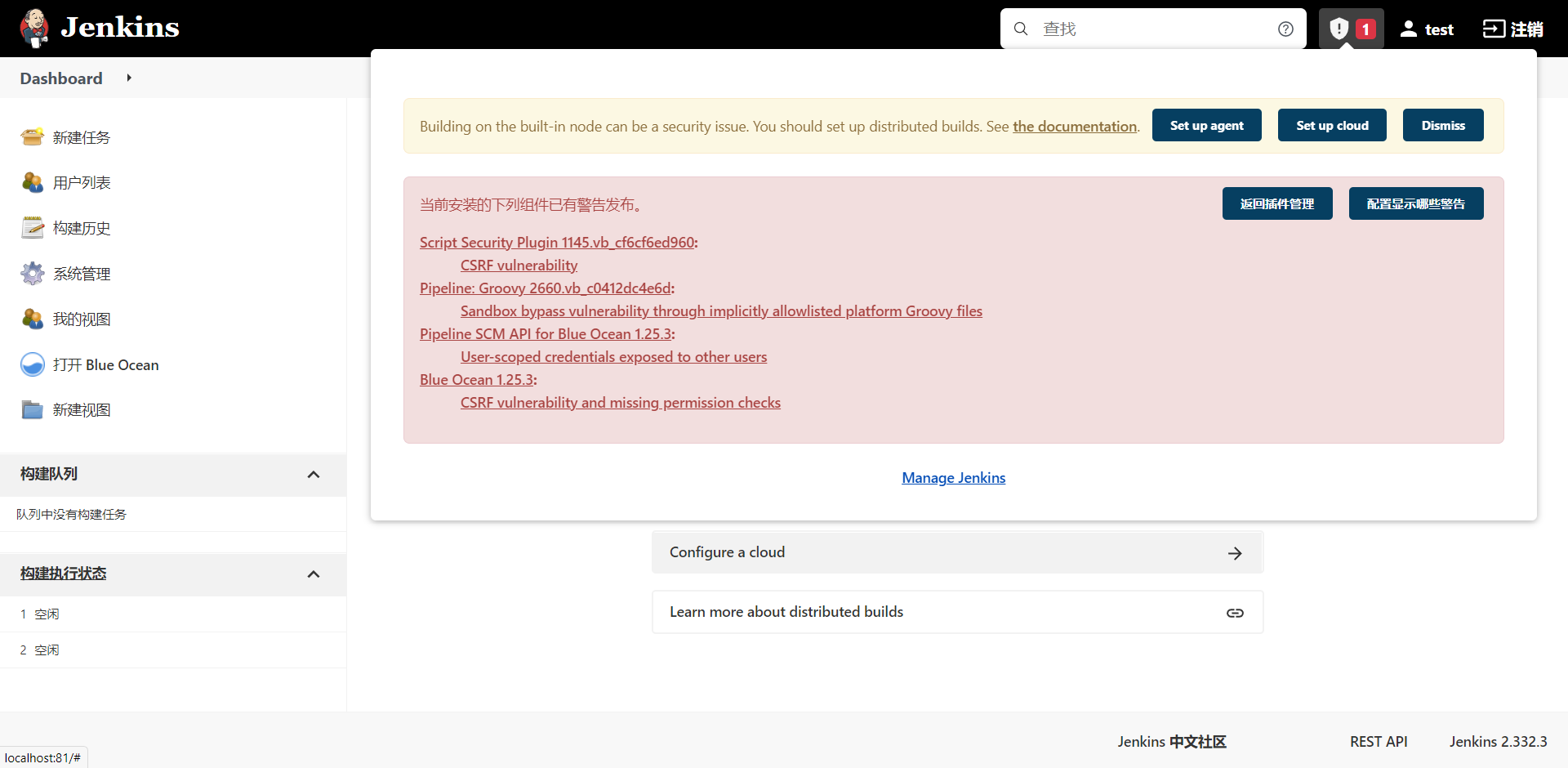Click the 新建任务 new item icon
1568x768 pixels.
33,136
